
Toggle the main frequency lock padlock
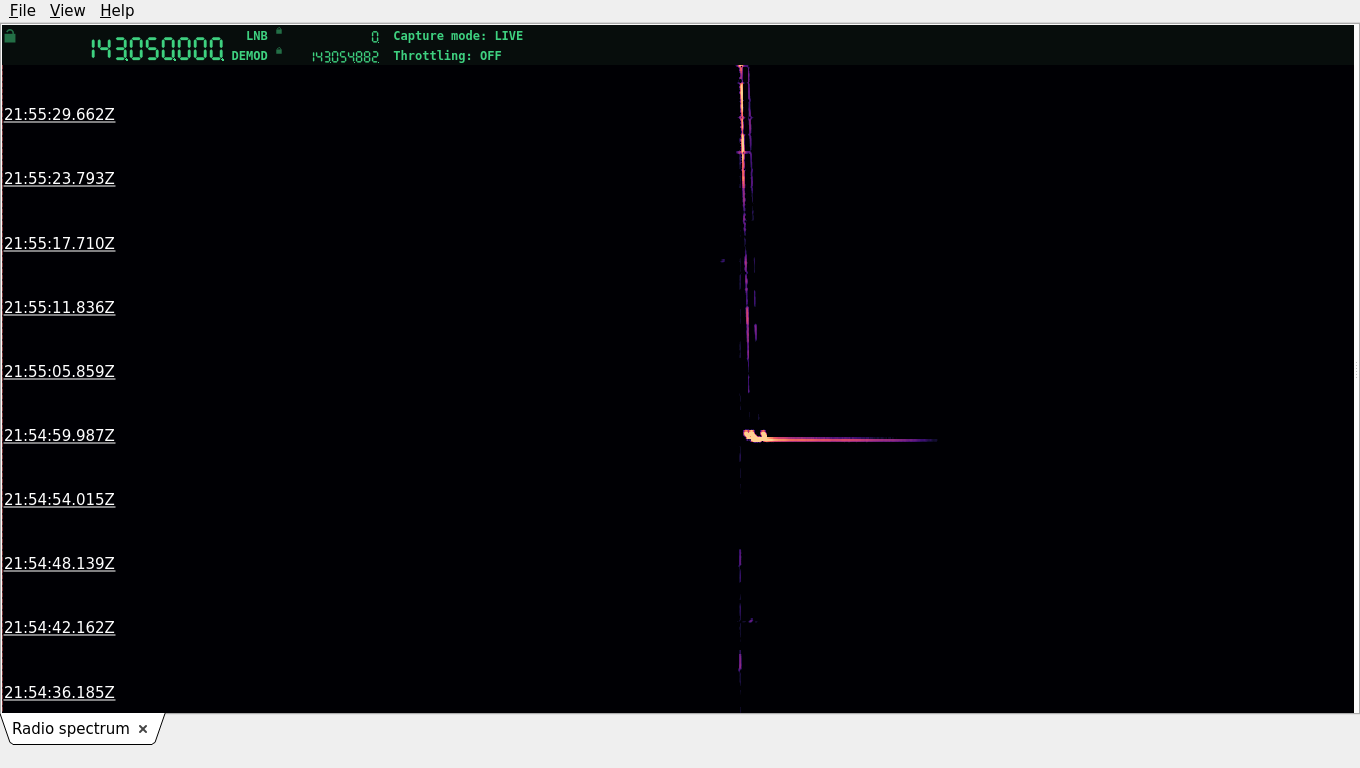pyautogui.click(x=10, y=36)
